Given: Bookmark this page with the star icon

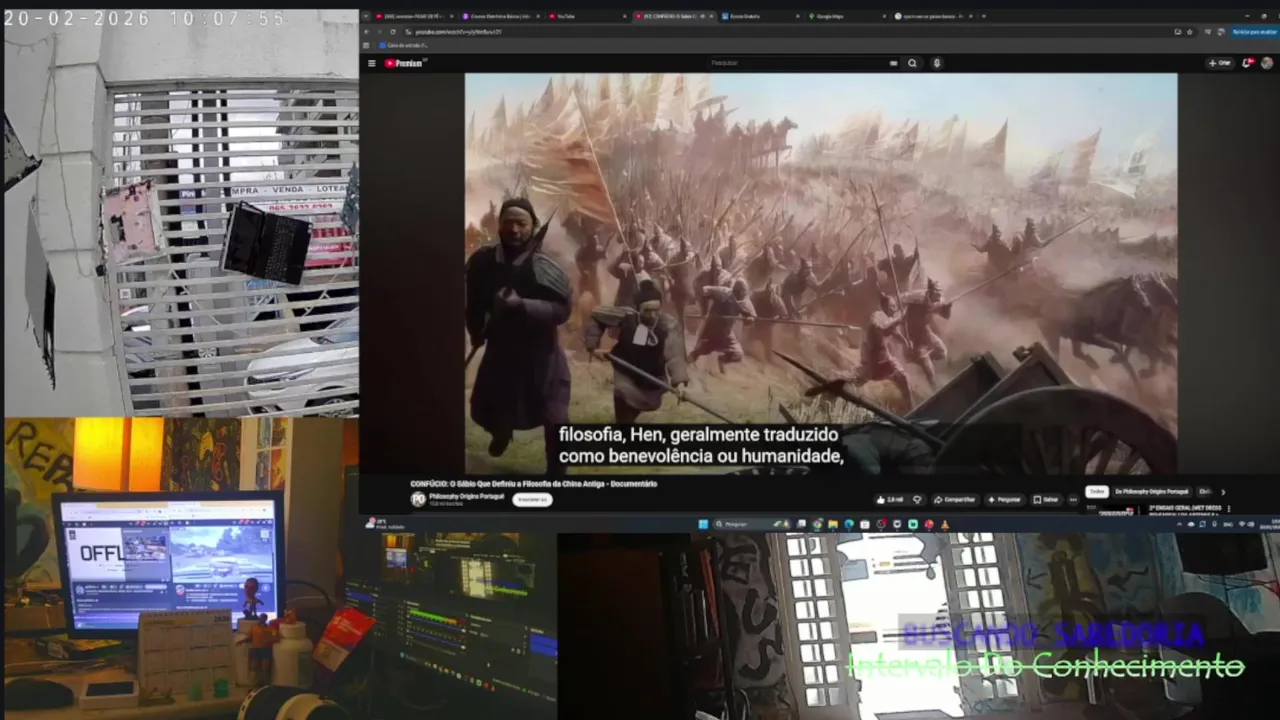Looking at the screenshot, I should [x=1190, y=32].
